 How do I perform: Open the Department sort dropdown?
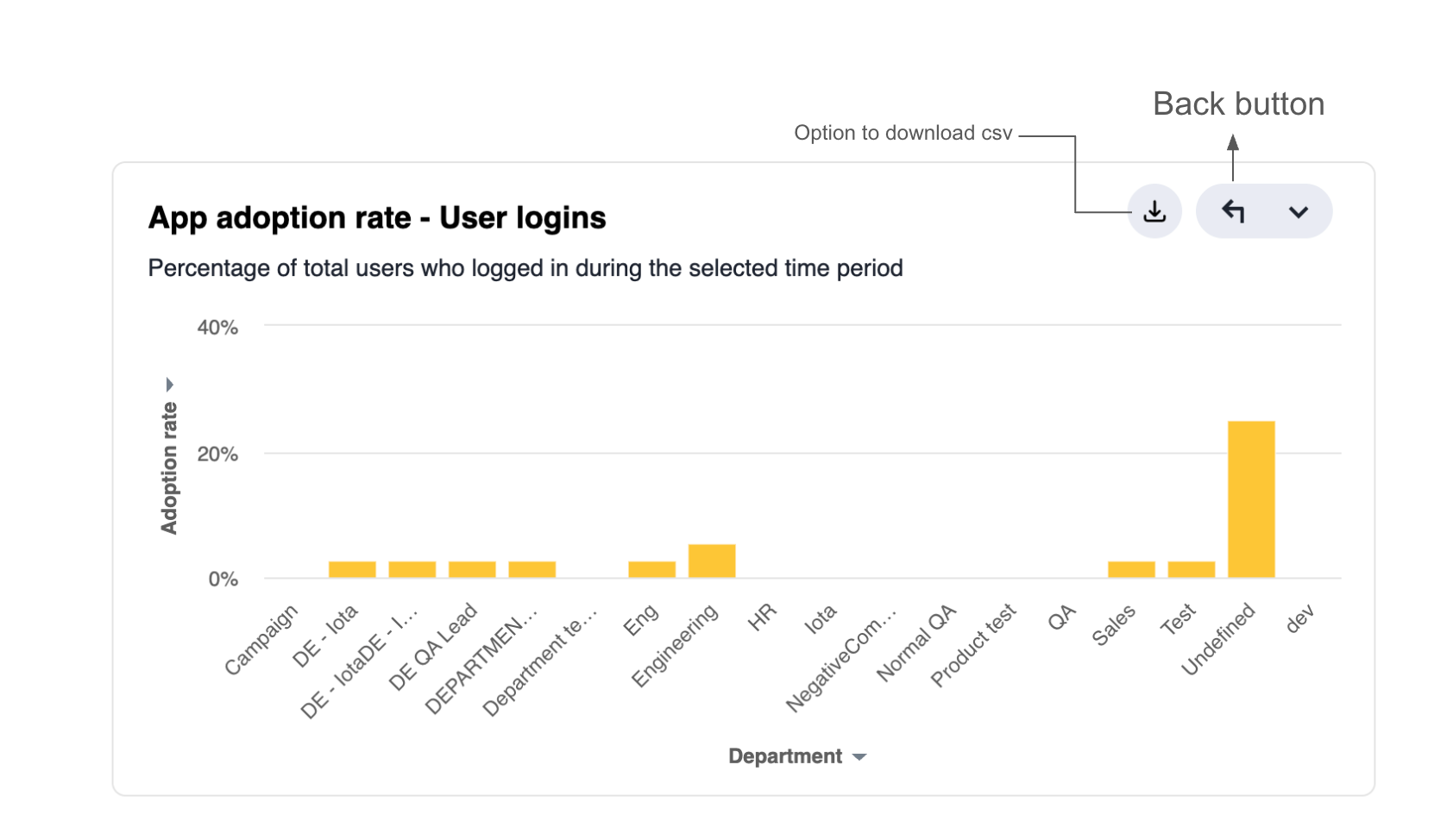tap(859, 756)
